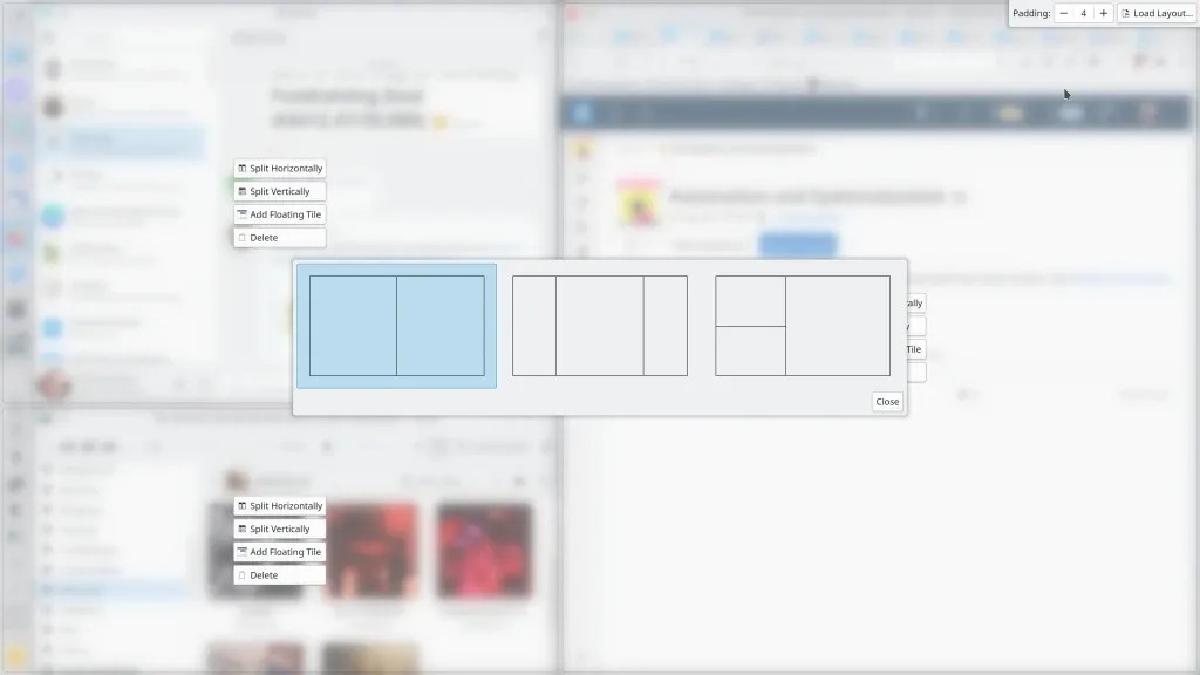The height and width of the screenshot is (675, 1200).
Task: Click the Split Vertically icon in lower context menu
Action: point(242,528)
